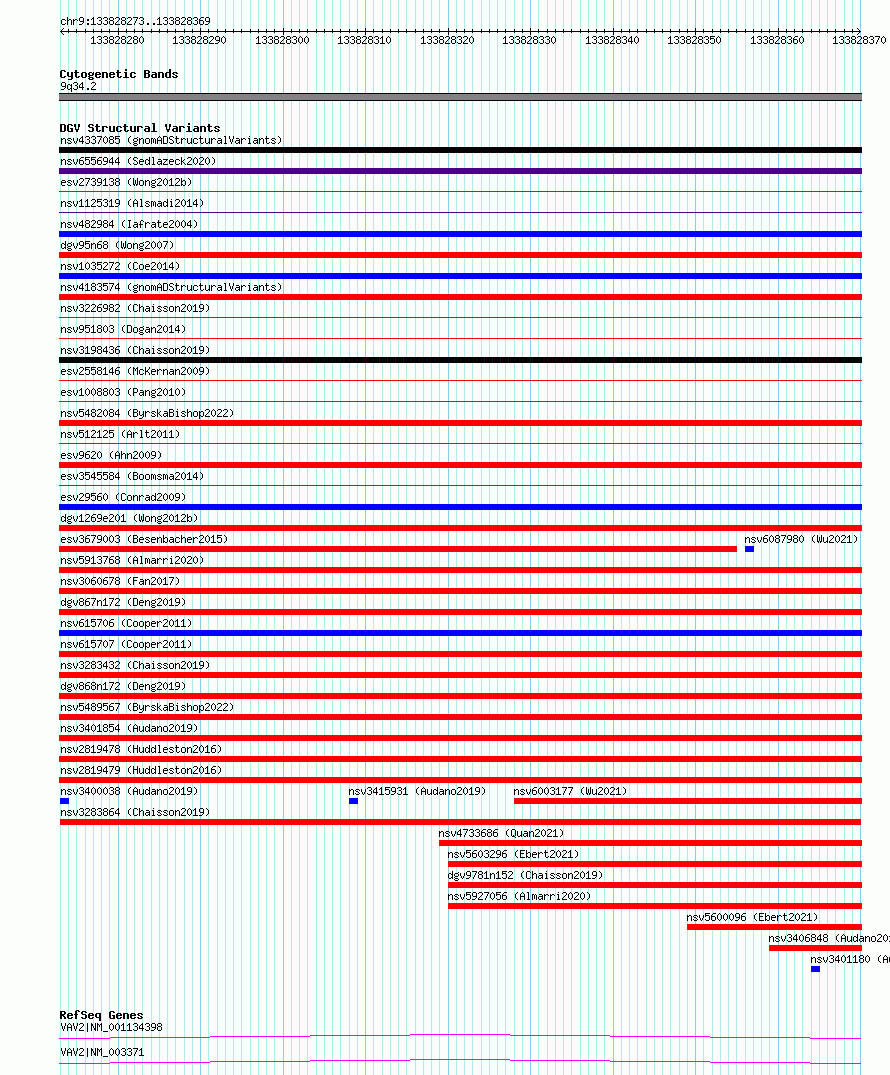Click ruler position 133828350
The height and width of the screenshot is (1075, 890).
pos(694,40)
